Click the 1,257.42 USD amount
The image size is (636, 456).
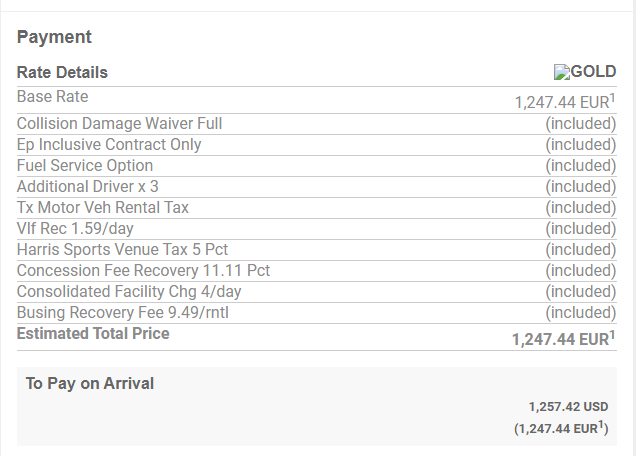click(x=568, y=407)
